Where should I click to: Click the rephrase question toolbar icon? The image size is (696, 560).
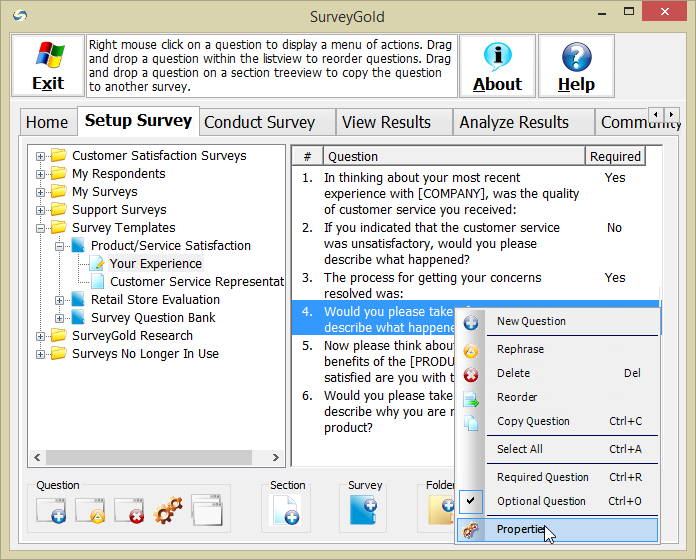(90, 510)
